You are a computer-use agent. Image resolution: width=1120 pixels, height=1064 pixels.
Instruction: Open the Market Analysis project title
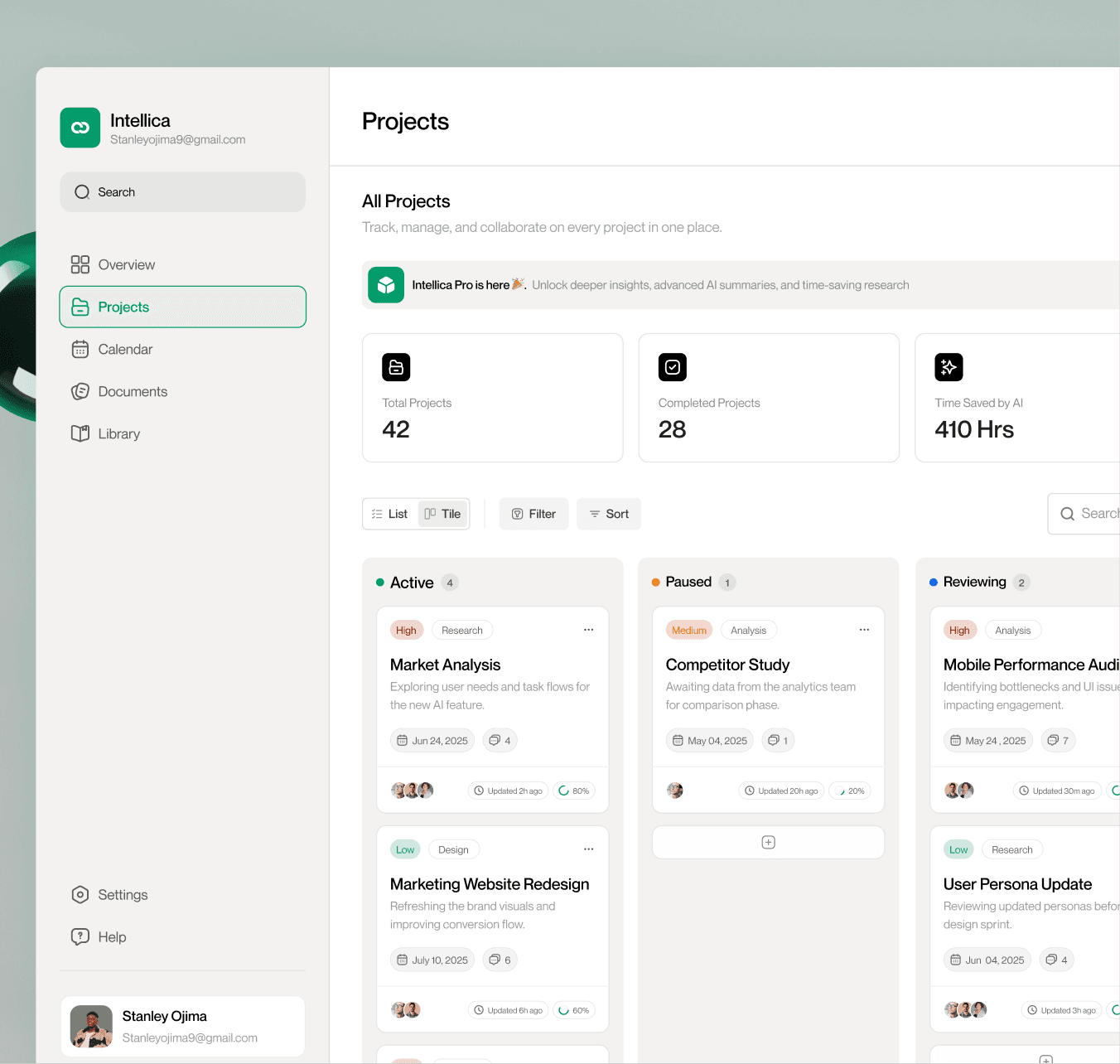click(446, 665)
